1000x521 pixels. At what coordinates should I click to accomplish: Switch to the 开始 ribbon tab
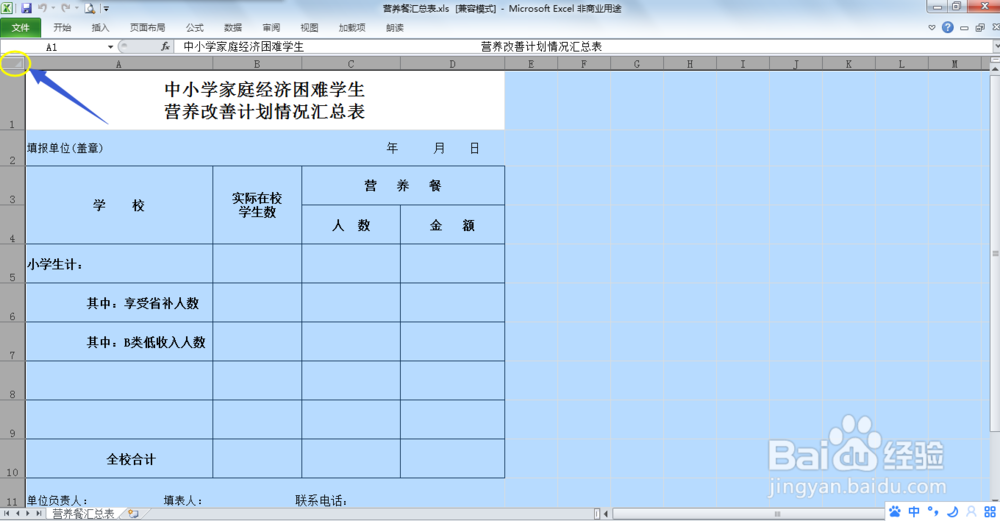coord(62,27)
